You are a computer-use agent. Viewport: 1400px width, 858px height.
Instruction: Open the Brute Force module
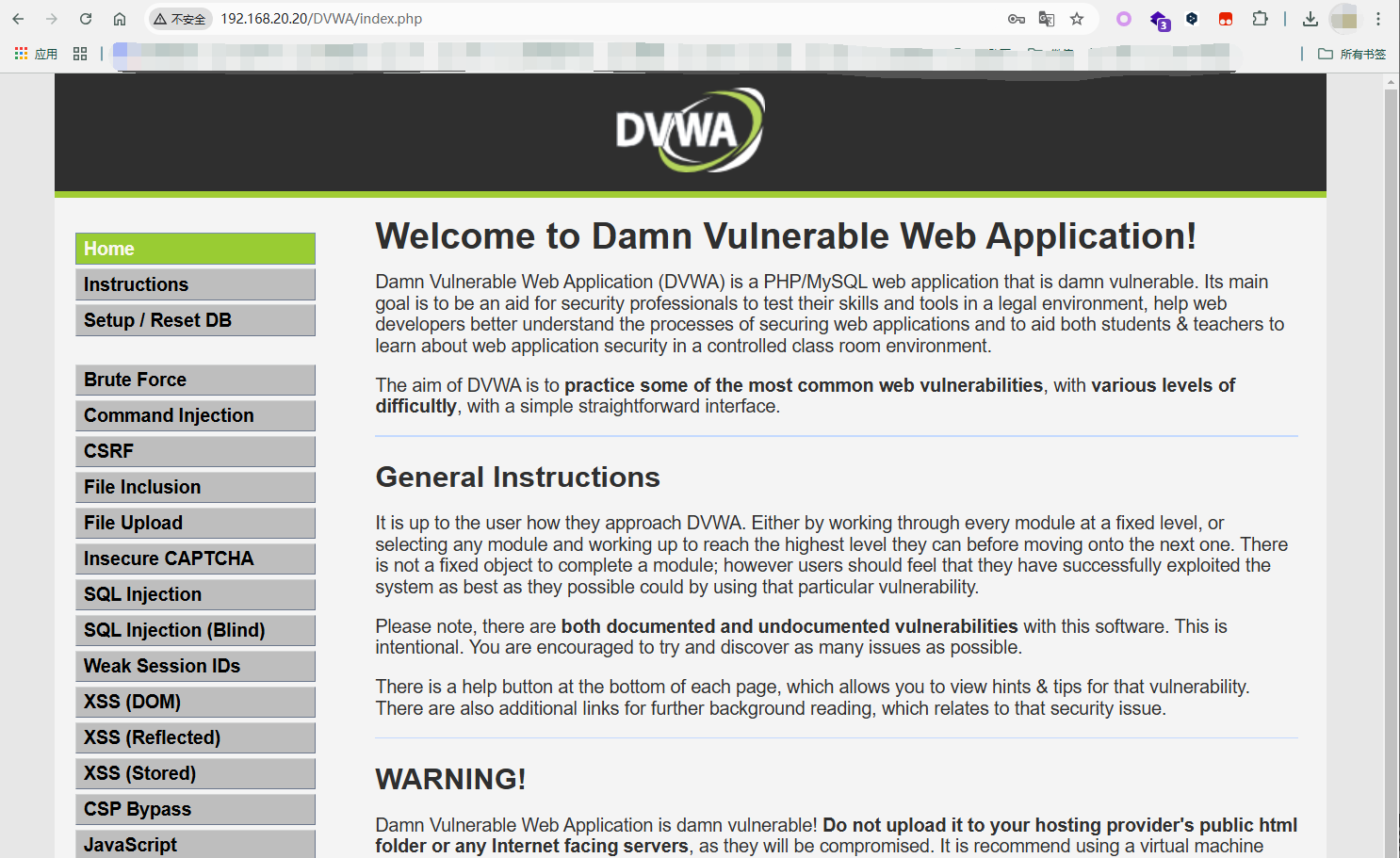(x=195, y=380)
